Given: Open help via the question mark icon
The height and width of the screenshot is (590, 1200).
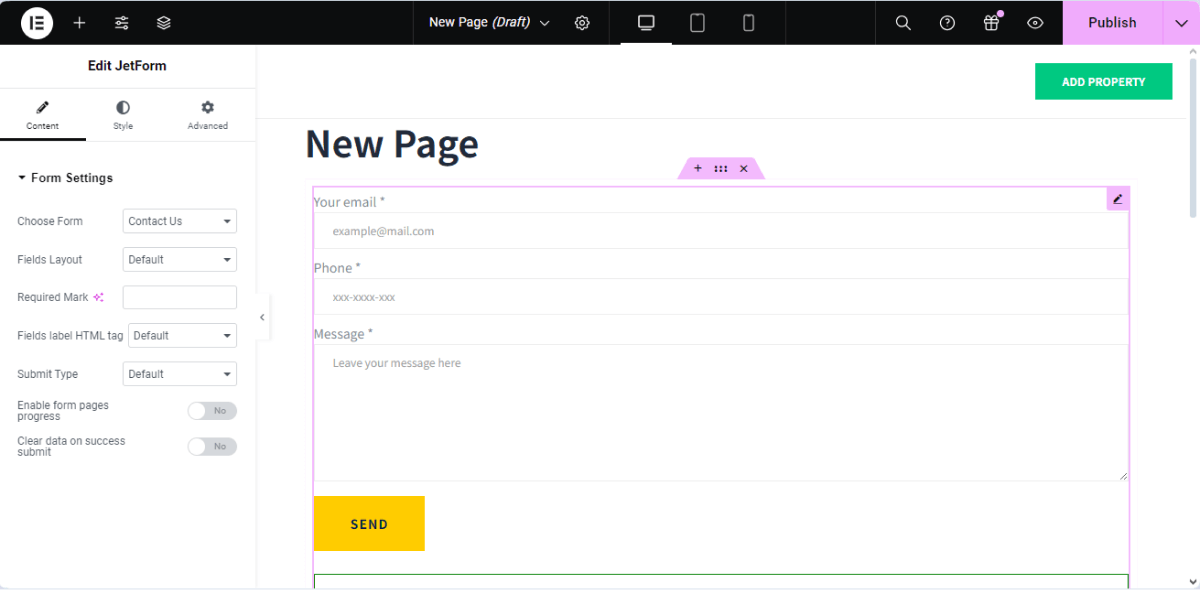Looking at the screenshot, I should 947,22.
